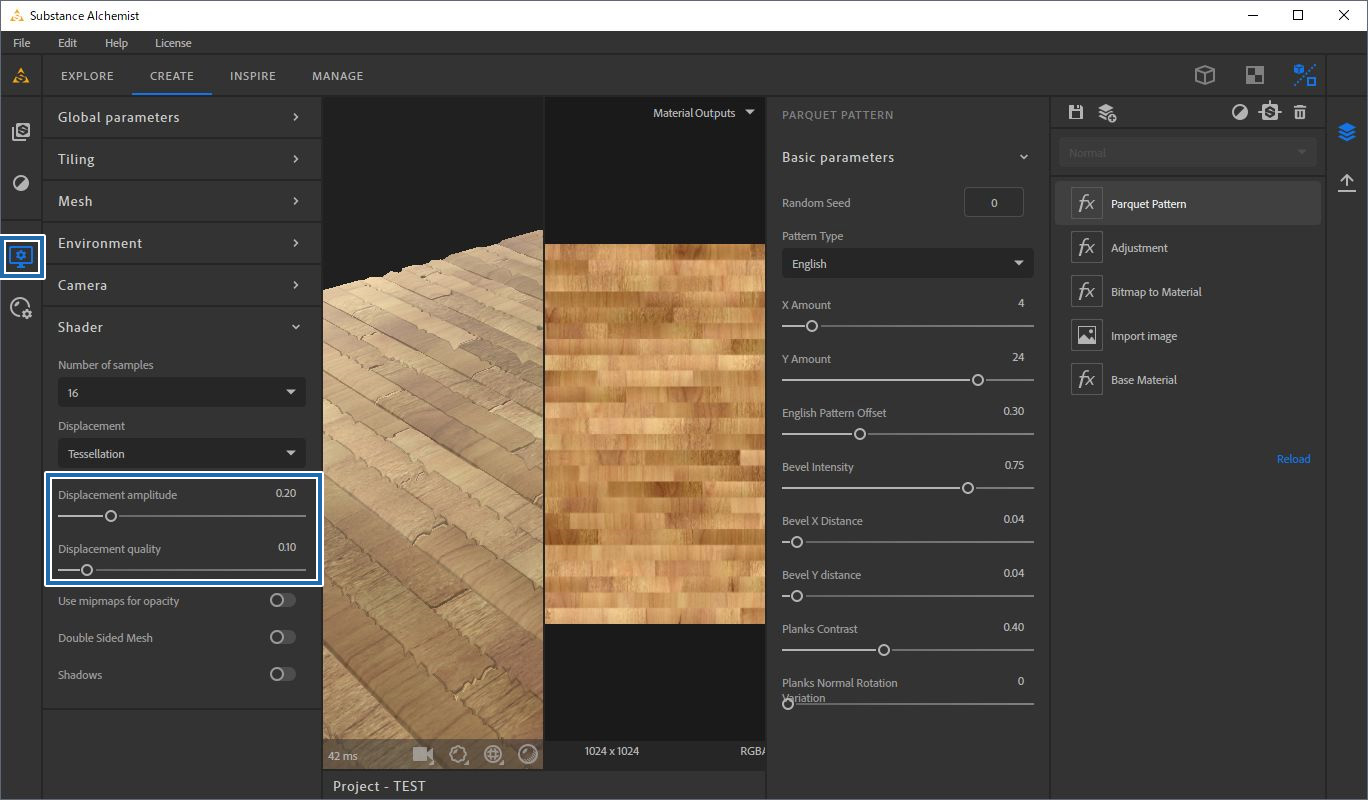Open the materials library sidebar icon
The width and height of the screenshot is (1368, 800).
pyautogui.click(x=21, y=132)
